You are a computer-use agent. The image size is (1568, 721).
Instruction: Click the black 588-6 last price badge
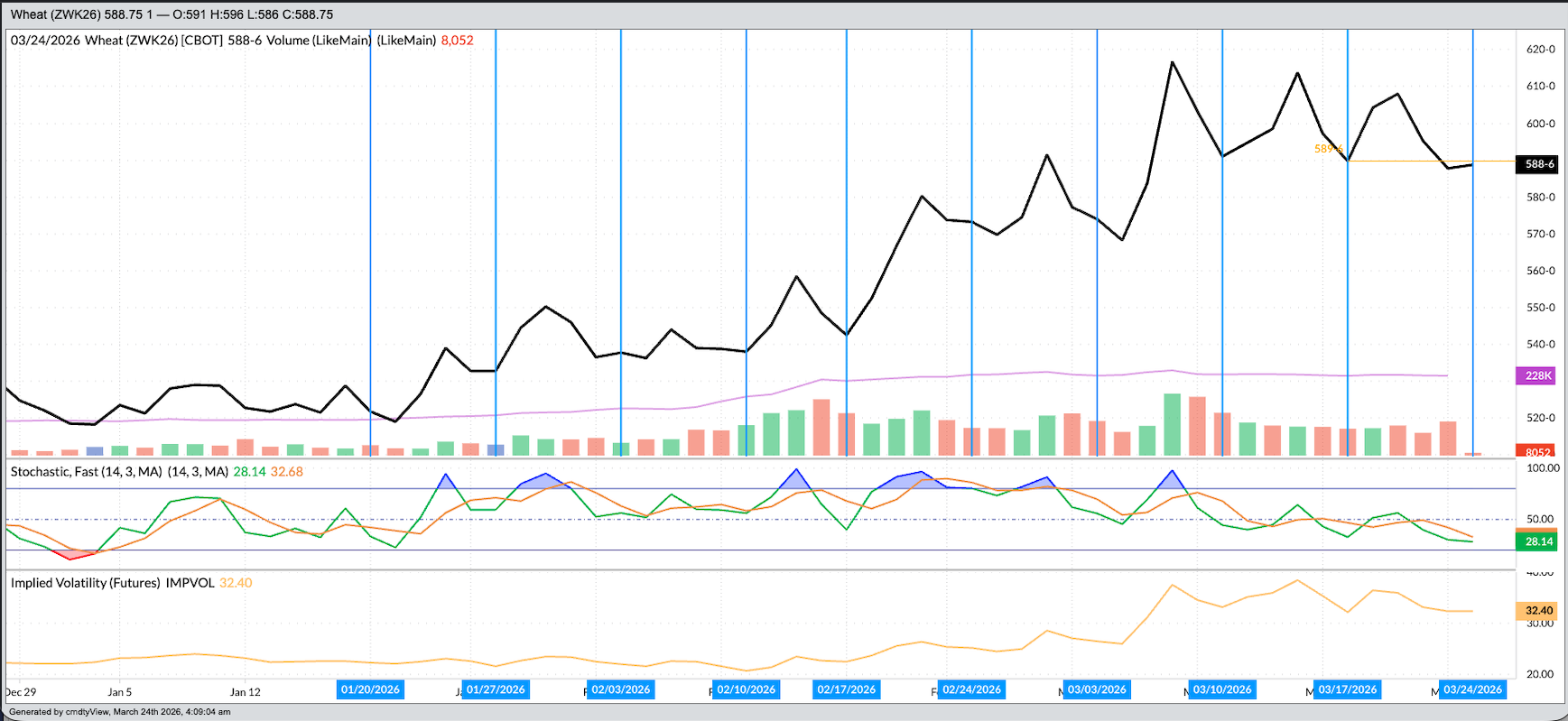(1539, 164)
